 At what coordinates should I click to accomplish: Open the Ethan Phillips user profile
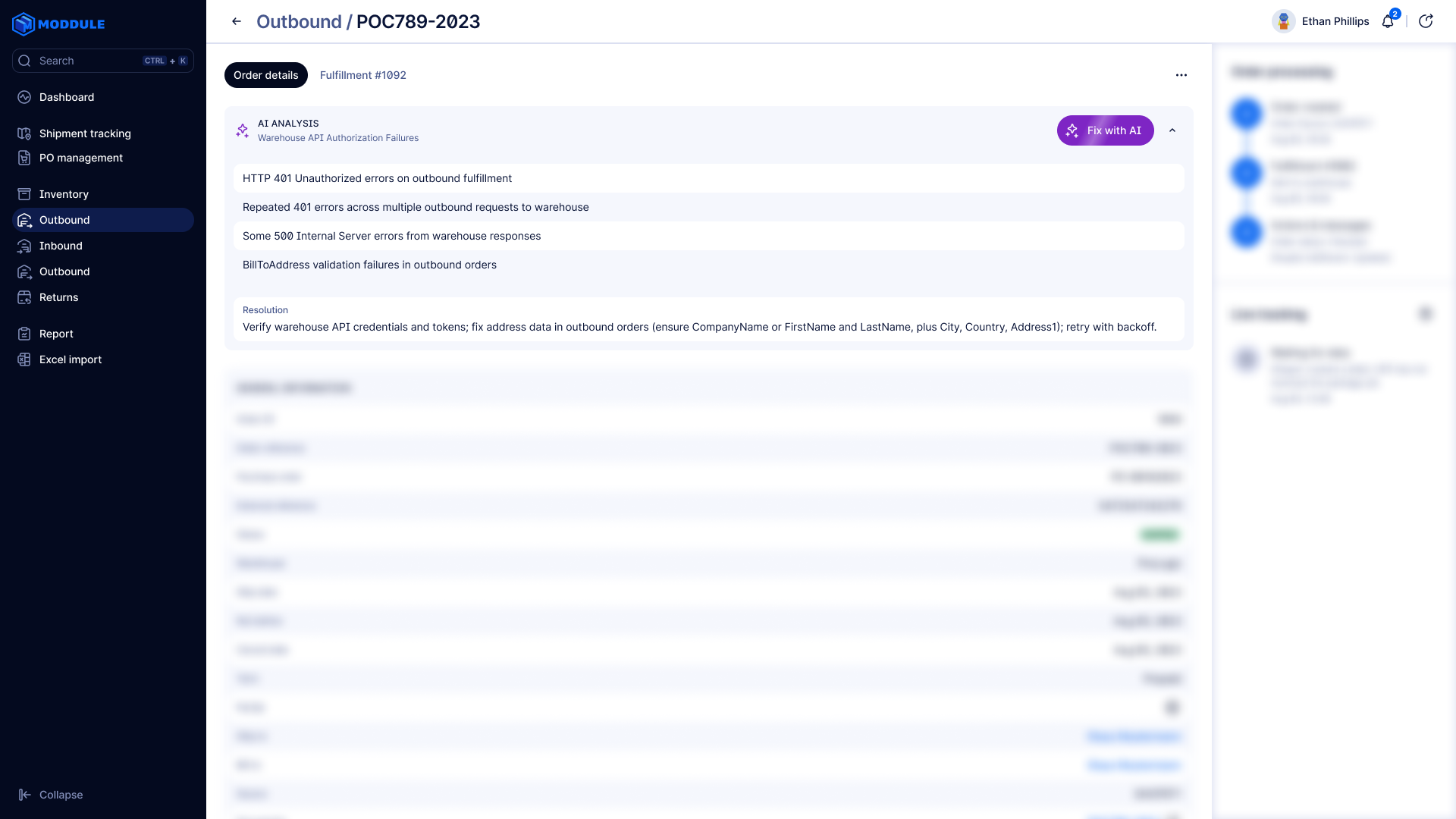pos(1320,21)
